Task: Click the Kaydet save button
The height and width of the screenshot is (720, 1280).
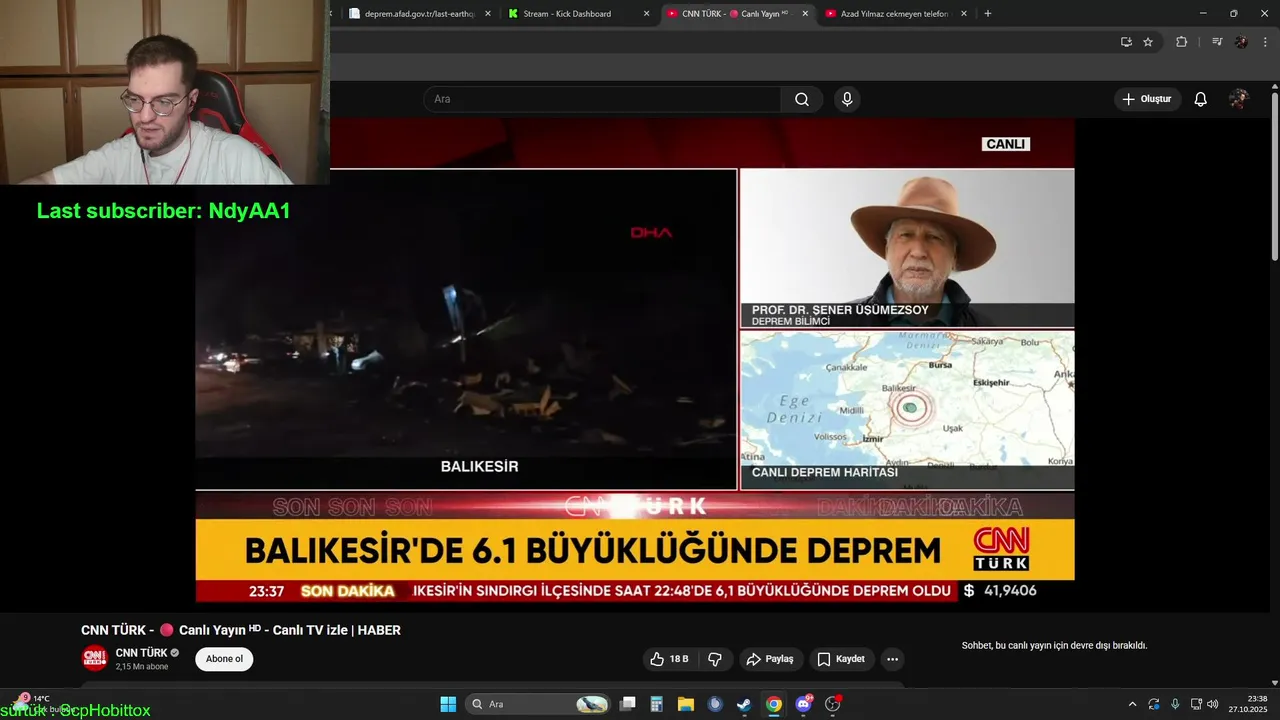Action: (841, 659)
